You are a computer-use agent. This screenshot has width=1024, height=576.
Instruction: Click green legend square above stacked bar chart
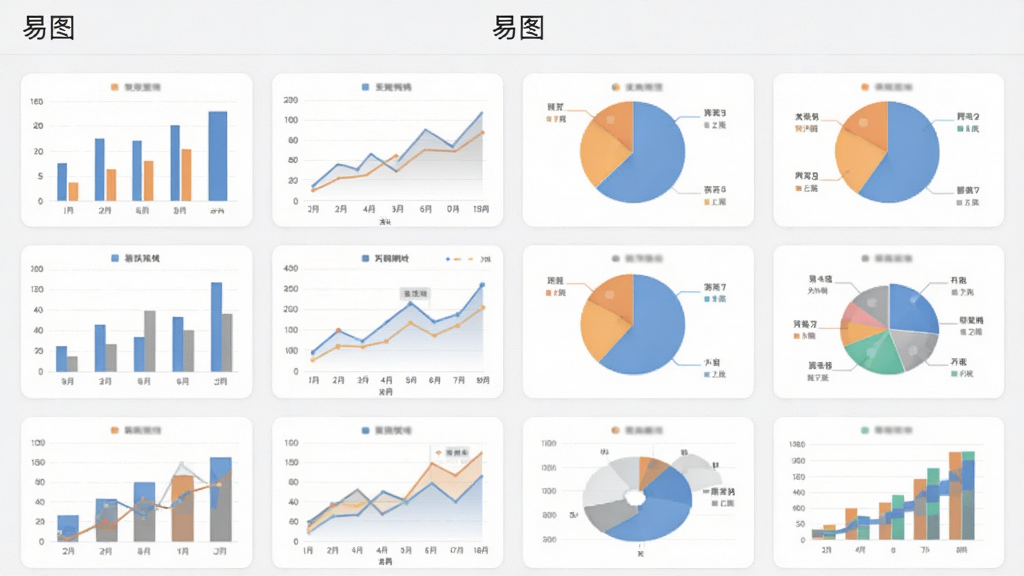[x=865, y=430]
